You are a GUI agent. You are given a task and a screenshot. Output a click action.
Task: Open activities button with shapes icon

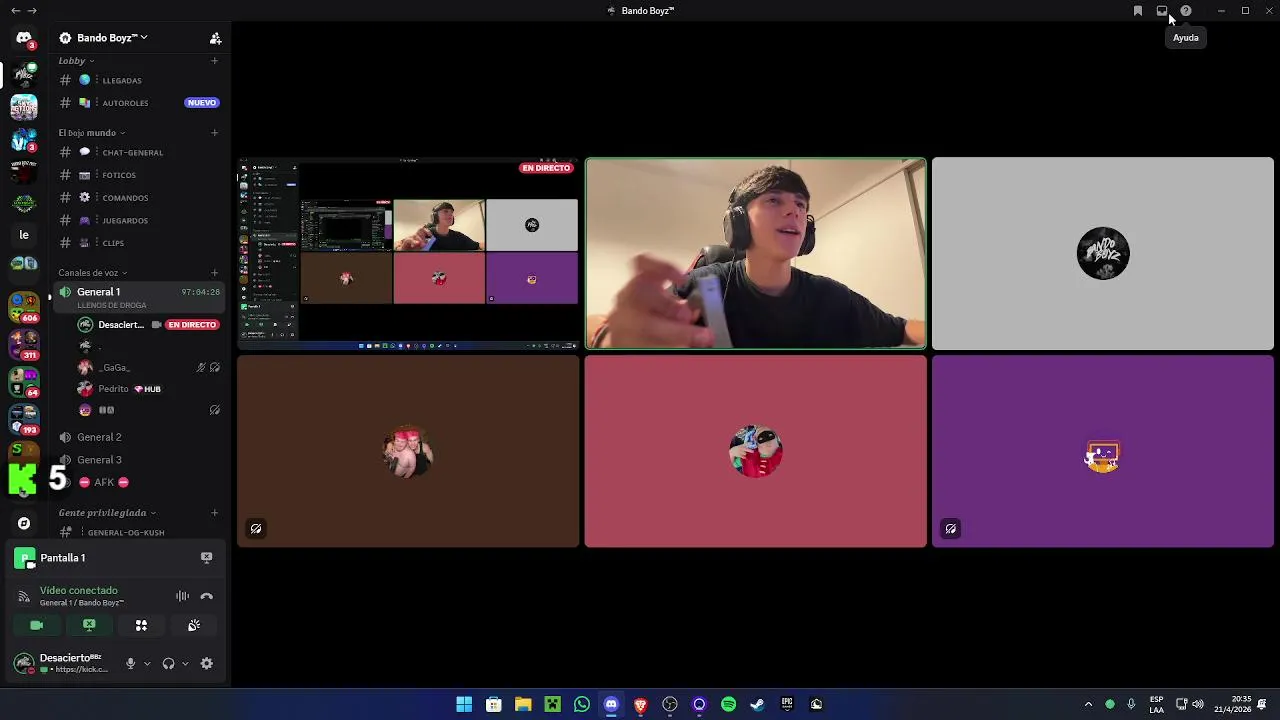141,625
